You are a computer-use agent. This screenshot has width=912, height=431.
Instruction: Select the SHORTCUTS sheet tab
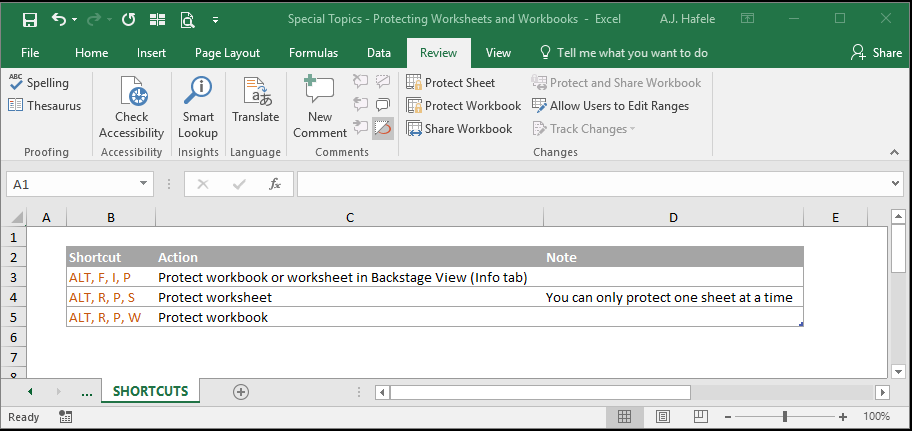[x=151, y=391]
